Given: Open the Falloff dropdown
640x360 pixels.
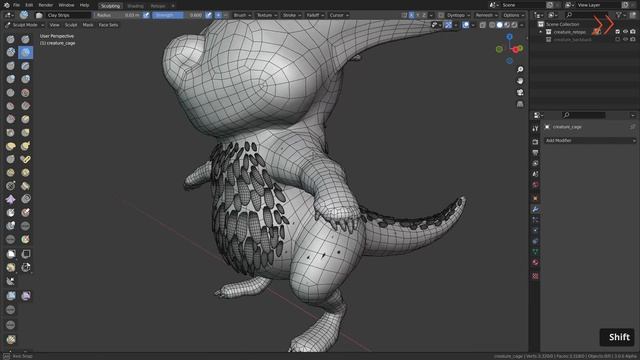Looking at the screenshot, I should click(x=315, y=15).
